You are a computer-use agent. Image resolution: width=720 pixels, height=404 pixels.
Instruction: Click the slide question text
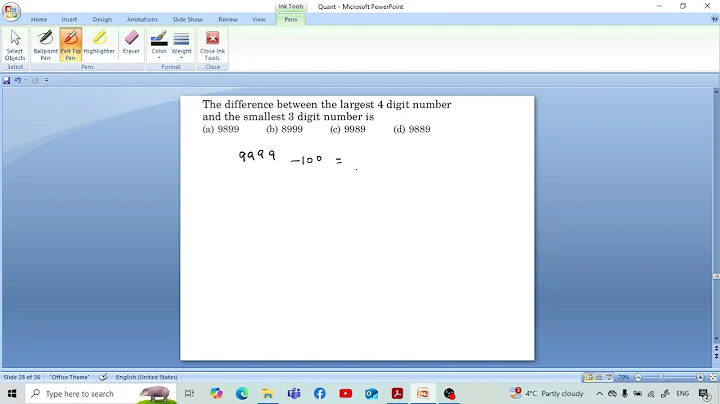click(326, 111)
